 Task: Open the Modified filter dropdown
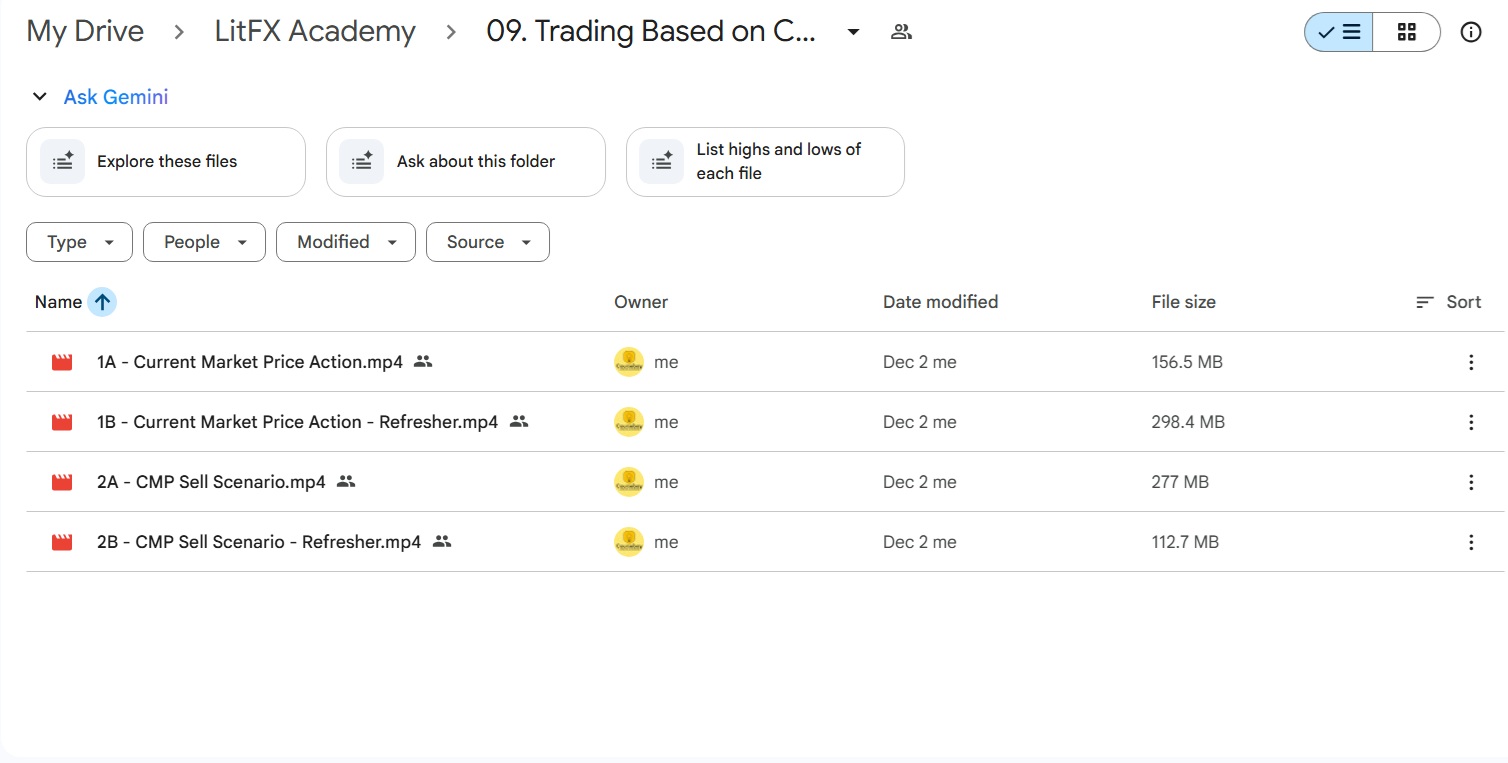click(x=345, y=242)
